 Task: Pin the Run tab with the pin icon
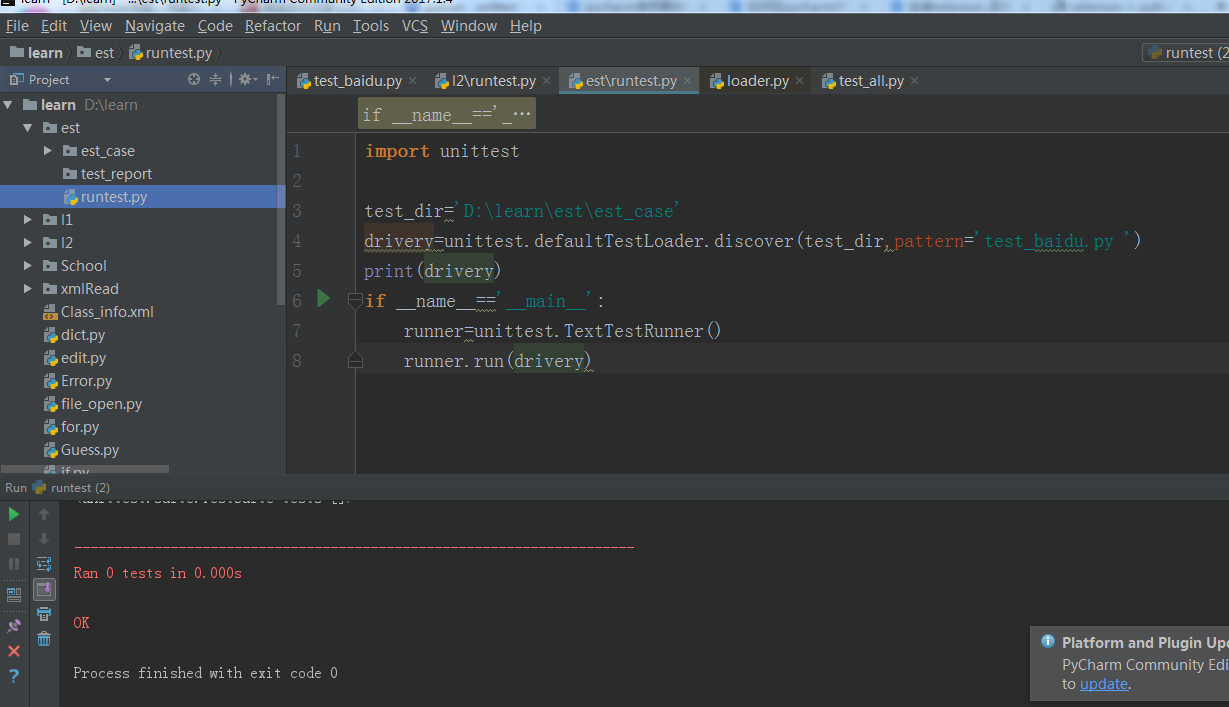(x=14, y=626)
